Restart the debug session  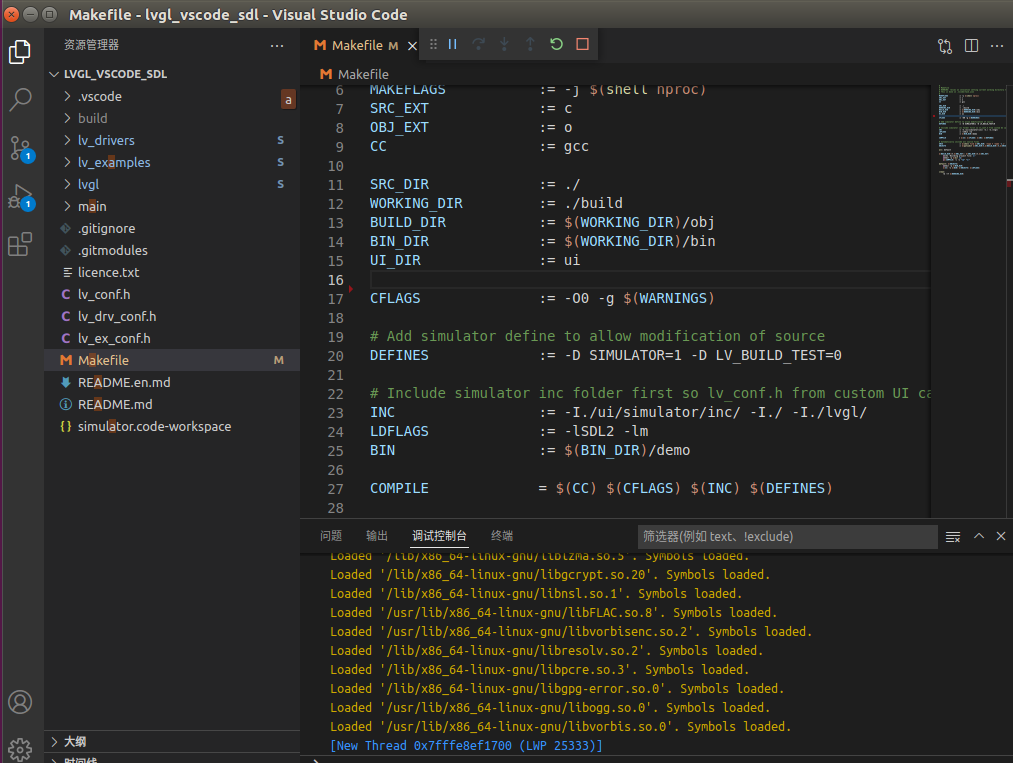click(x=556, y=44)
